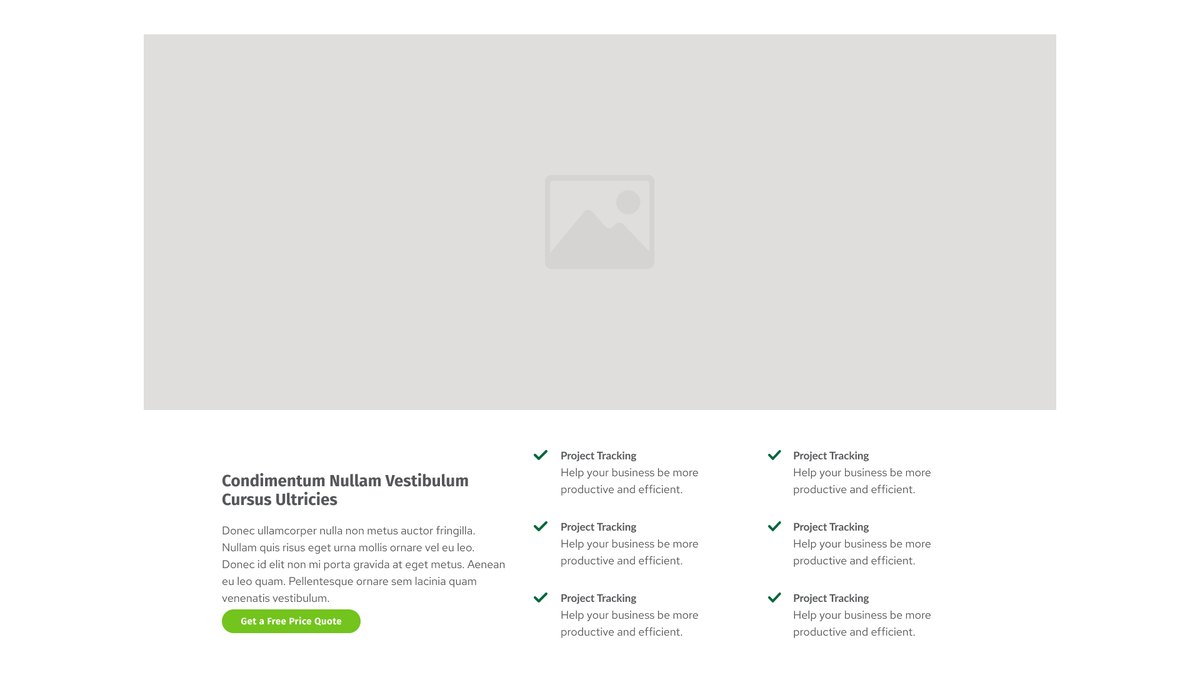
Task: Click the top checkmark icon in the right column
Action: coord(774,455)
